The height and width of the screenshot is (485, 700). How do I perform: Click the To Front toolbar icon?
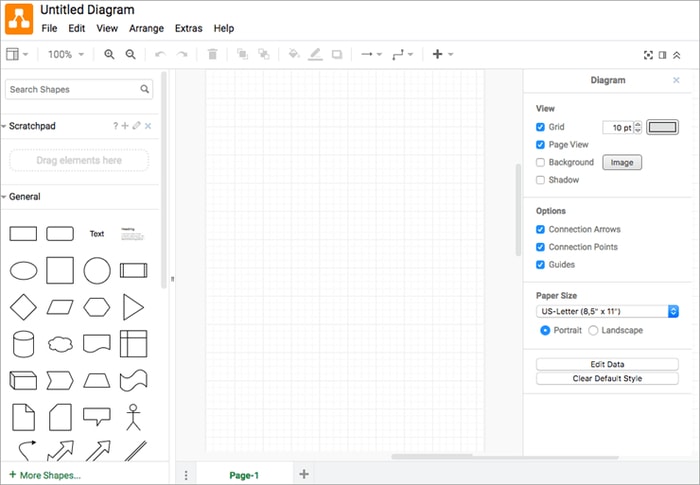coord(242,54)
